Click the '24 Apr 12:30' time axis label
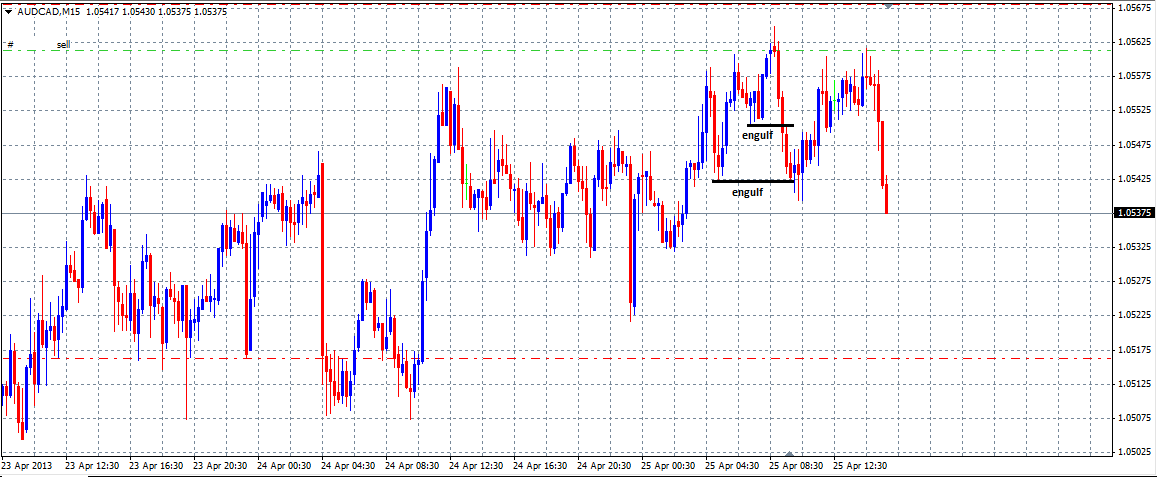 (x=475, y=466)
